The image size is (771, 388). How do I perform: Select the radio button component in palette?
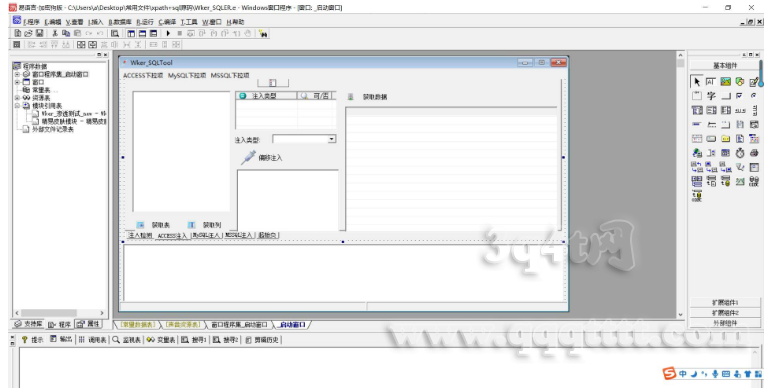(x=754, y=96)
